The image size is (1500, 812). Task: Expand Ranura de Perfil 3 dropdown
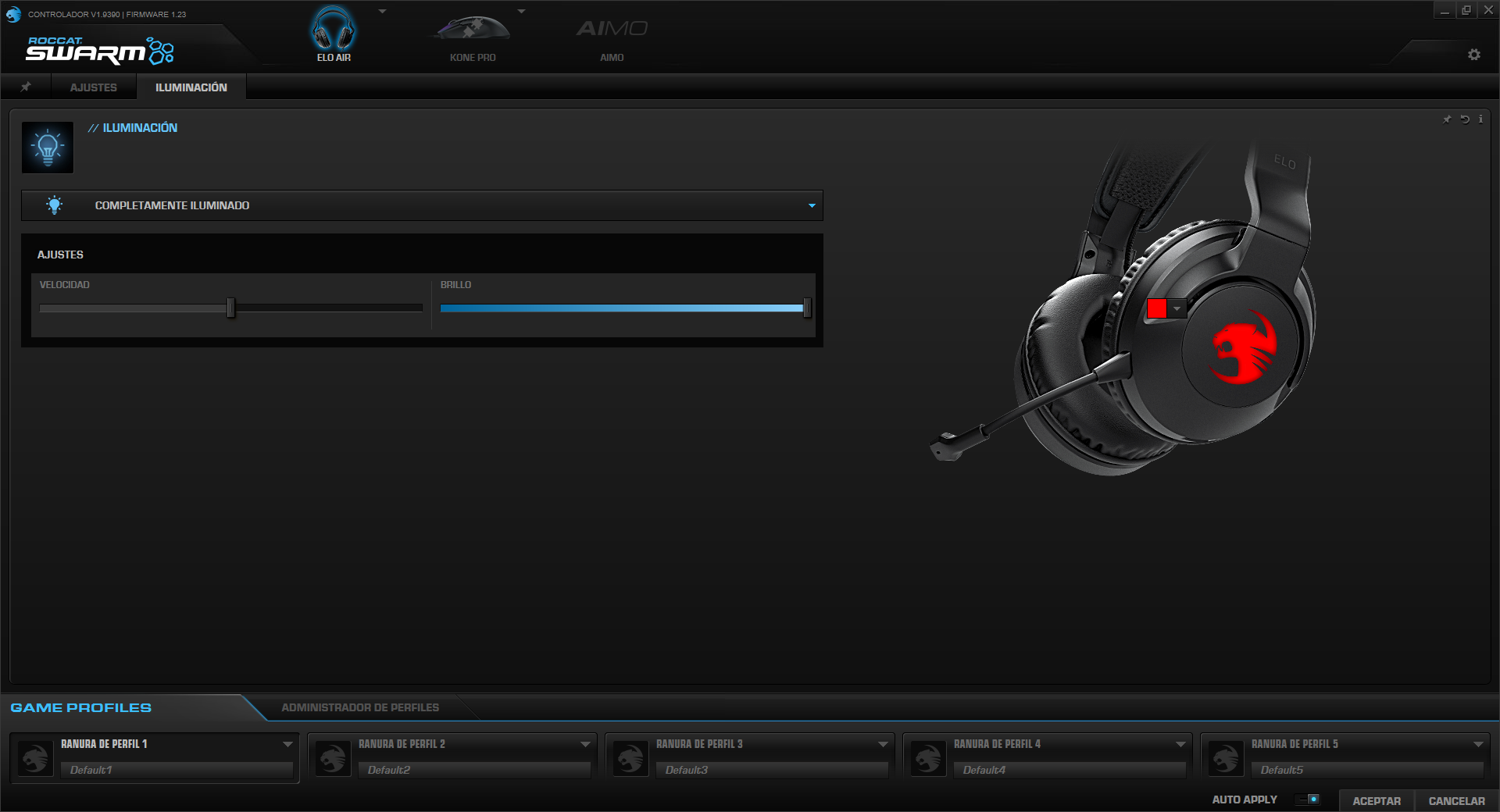coord(883,744)
